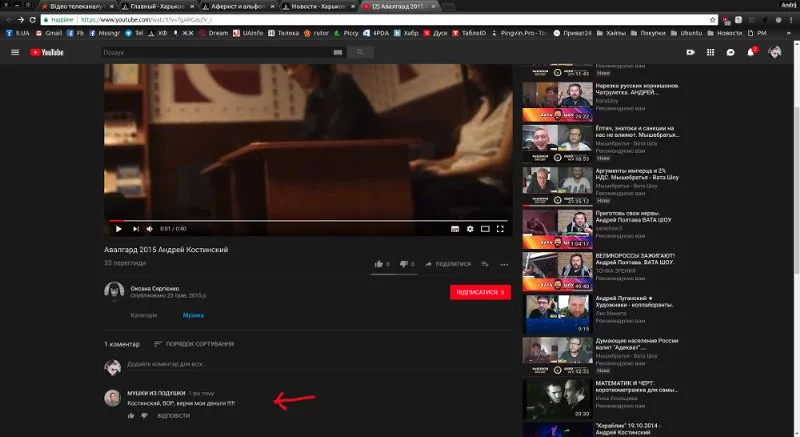Open the ТаблоID bookmark
Viewport: 800px width, 437px height.
point(469,33)
